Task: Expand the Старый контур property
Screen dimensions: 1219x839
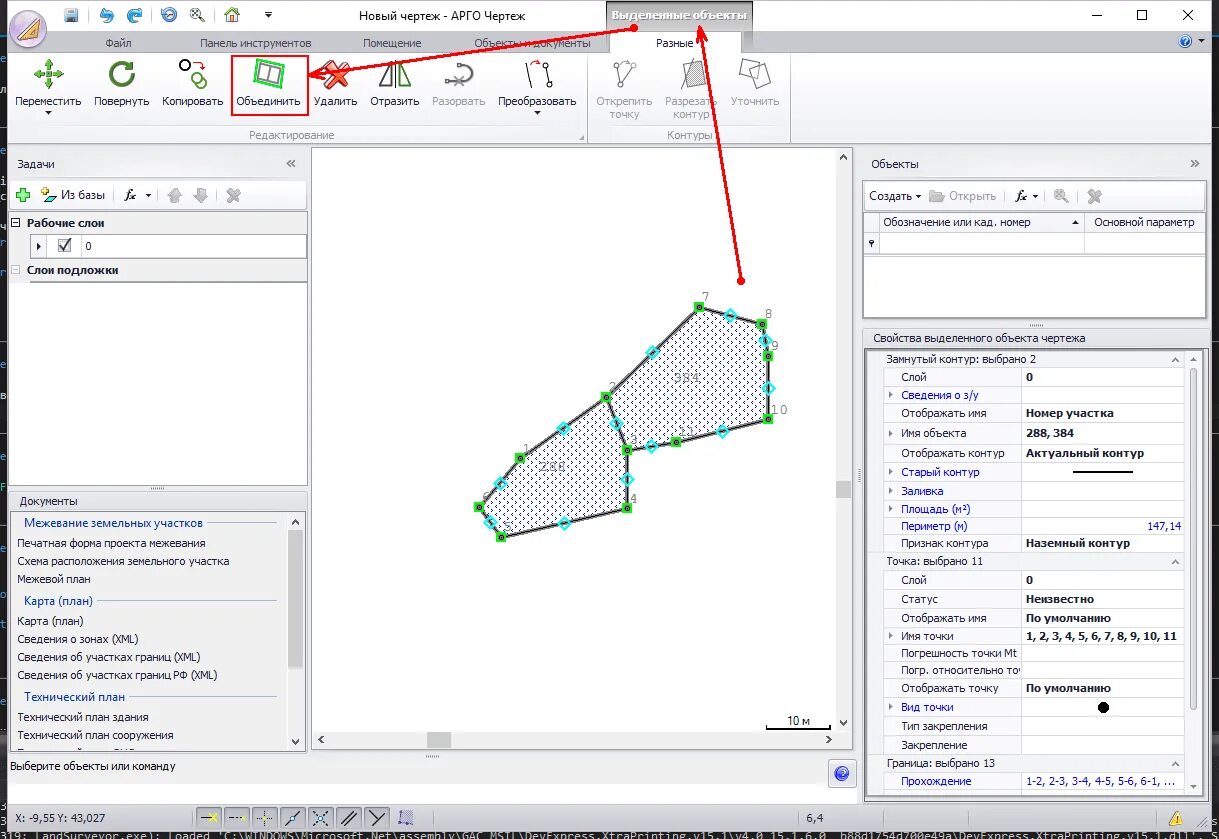Action: 890,471
